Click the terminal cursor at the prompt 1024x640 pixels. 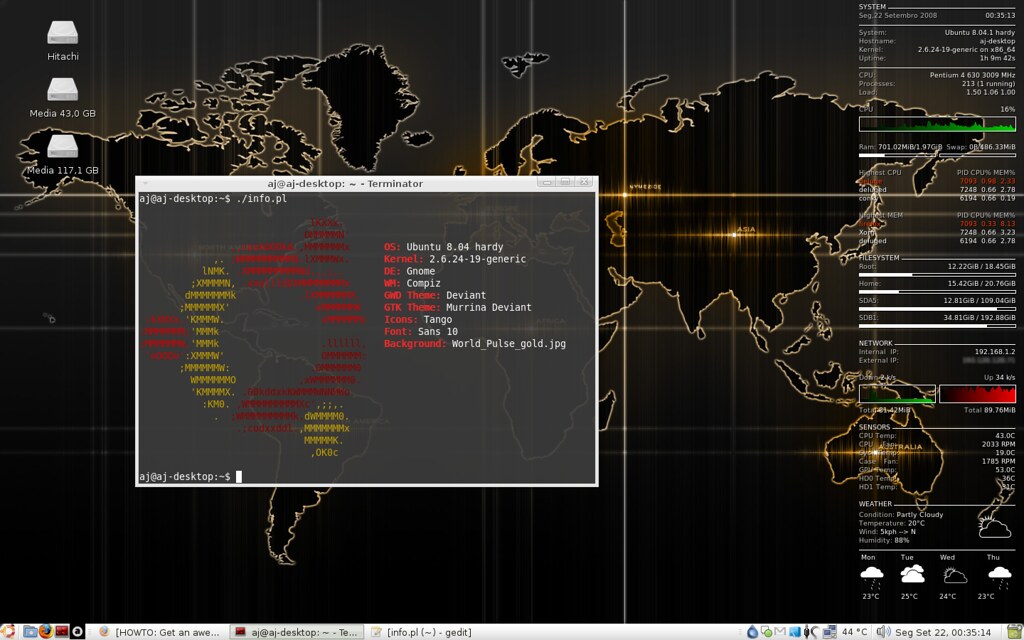[x=239, y=477]
